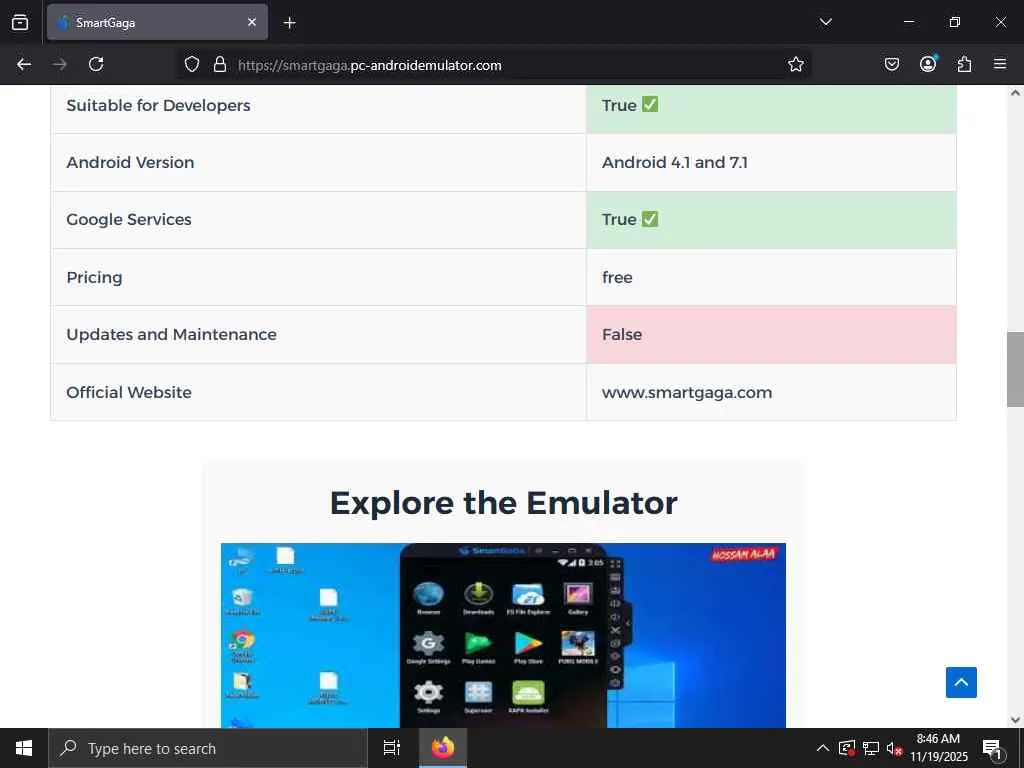The height and width of the screenshot is (768, 1024).
Task: Open the Firefox application menu
Action: tap(1000, 64)
